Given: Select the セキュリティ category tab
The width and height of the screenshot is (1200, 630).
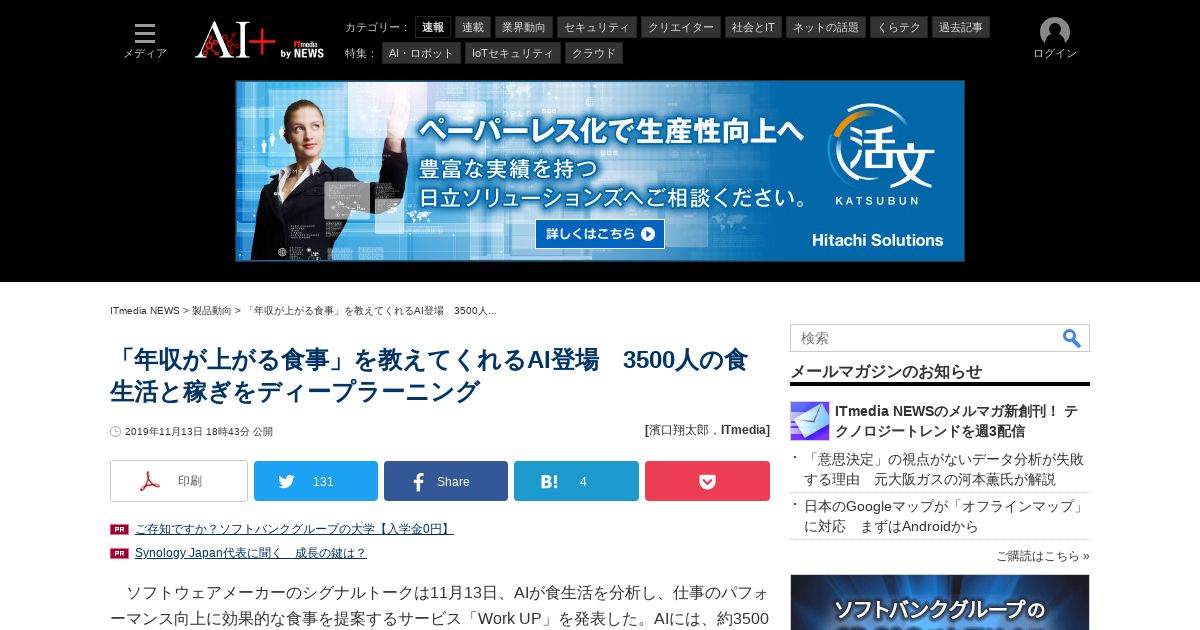Looking at the screenshot, I should pyautogui.click(x=597, y=27).
